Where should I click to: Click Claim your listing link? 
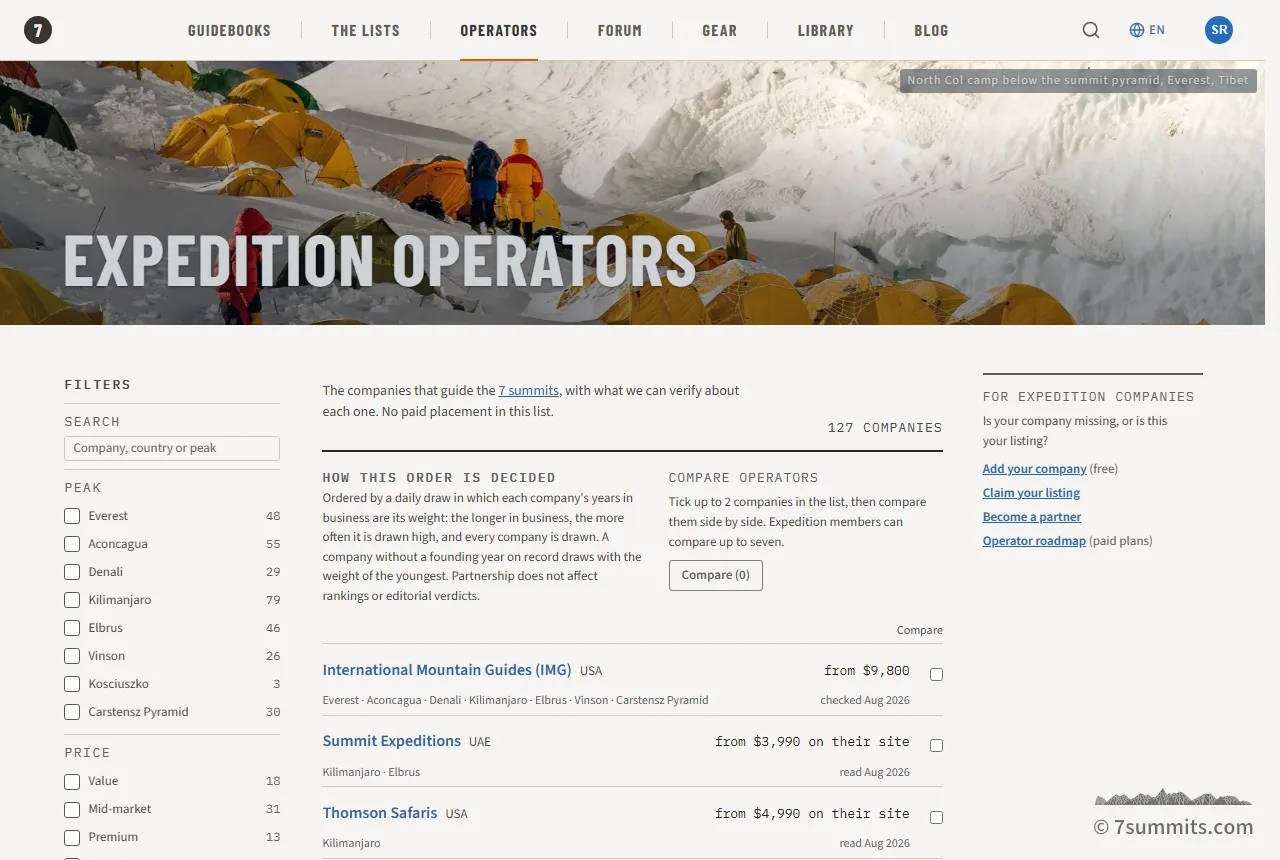[x=1031, y=493]
